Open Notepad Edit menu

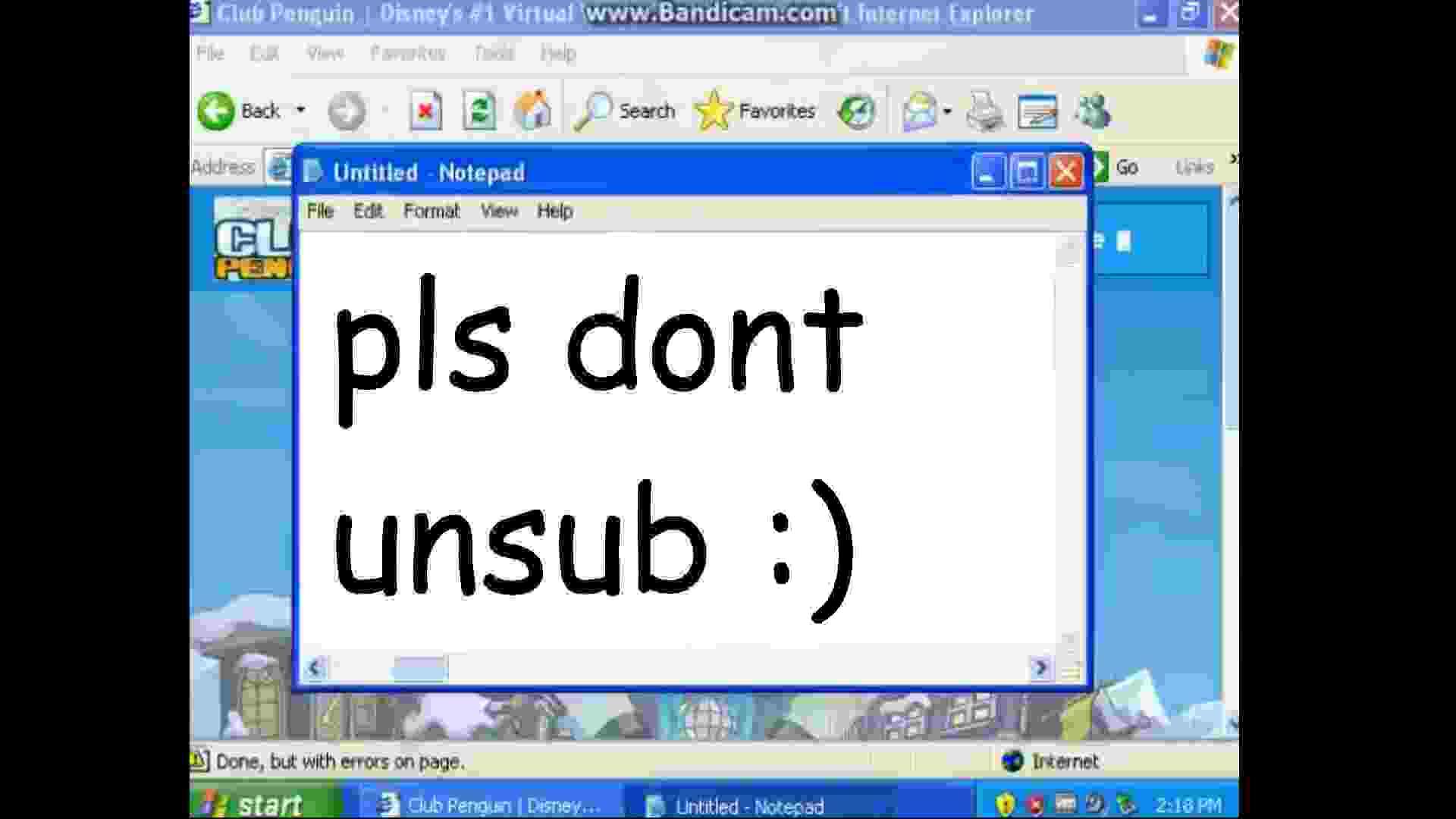[x=368, y=211]
